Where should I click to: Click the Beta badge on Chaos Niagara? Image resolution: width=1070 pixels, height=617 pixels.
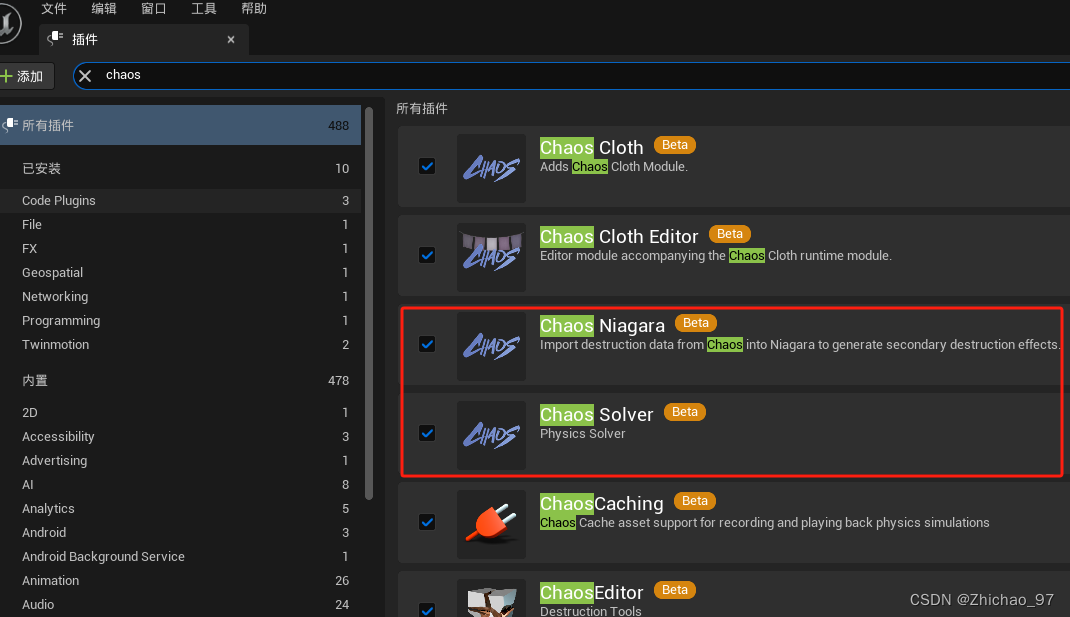pos(695,323)
